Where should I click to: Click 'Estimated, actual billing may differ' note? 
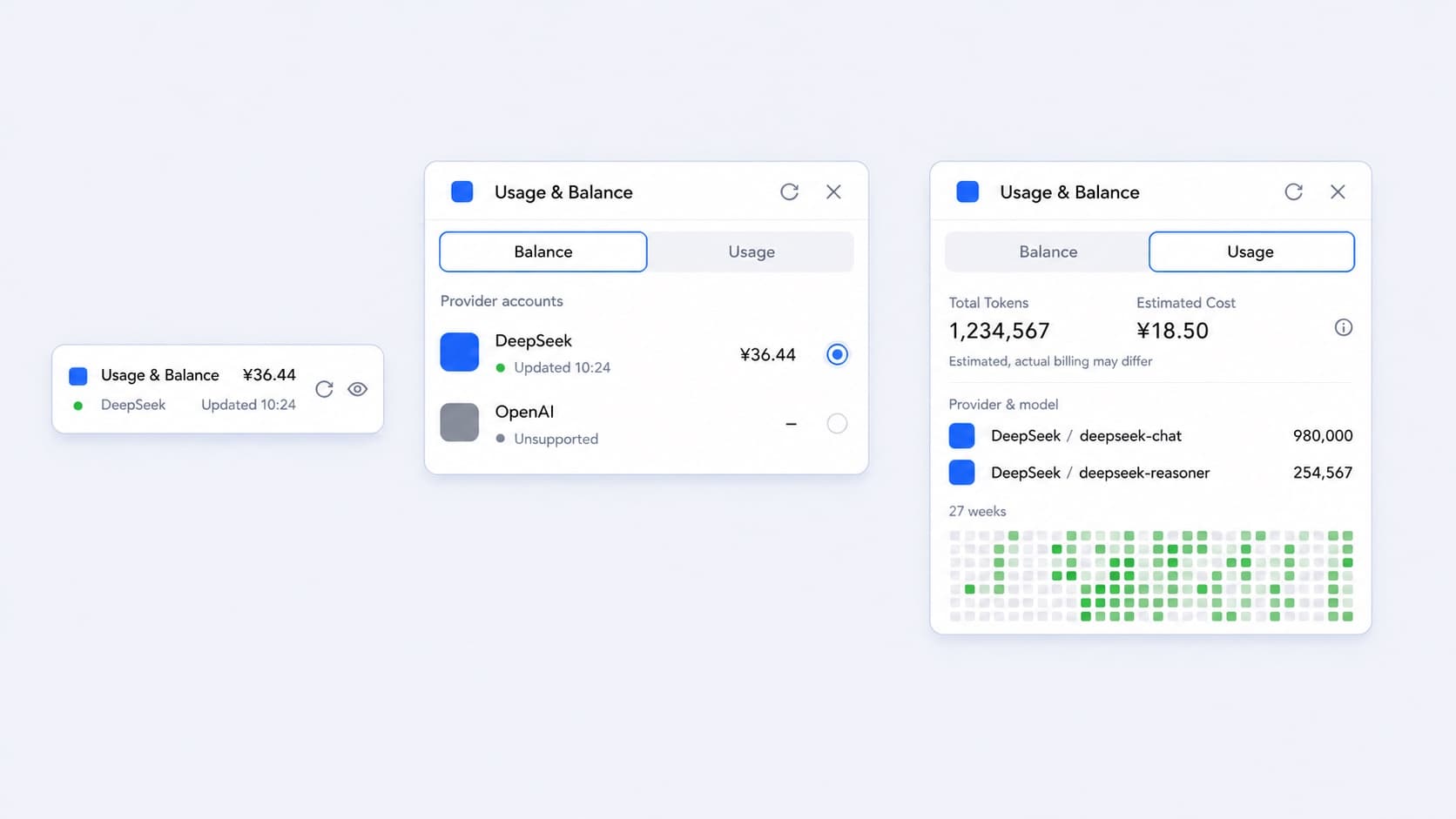(1050, 361)
